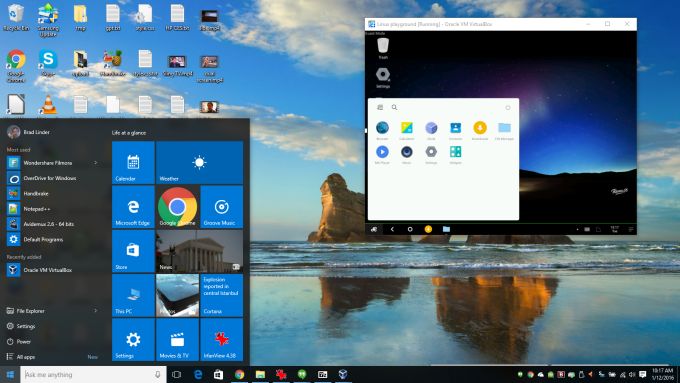
Task: Open the Movies & TV tile
Action: pyautogui.click(x=177, y=340)
